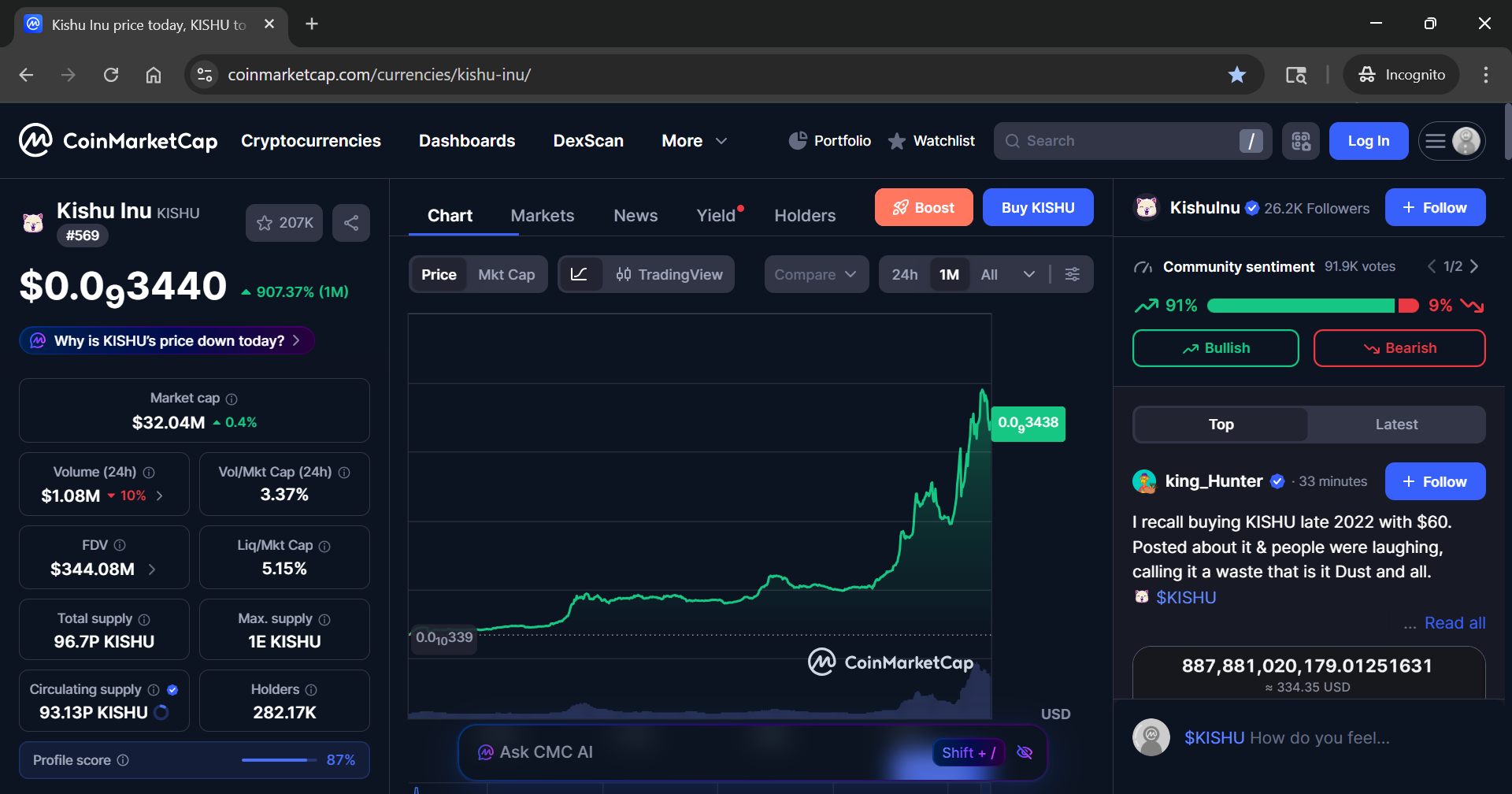The image size is (1512, 794).
Task: Click Log In button
Action: coord(1369,141)
